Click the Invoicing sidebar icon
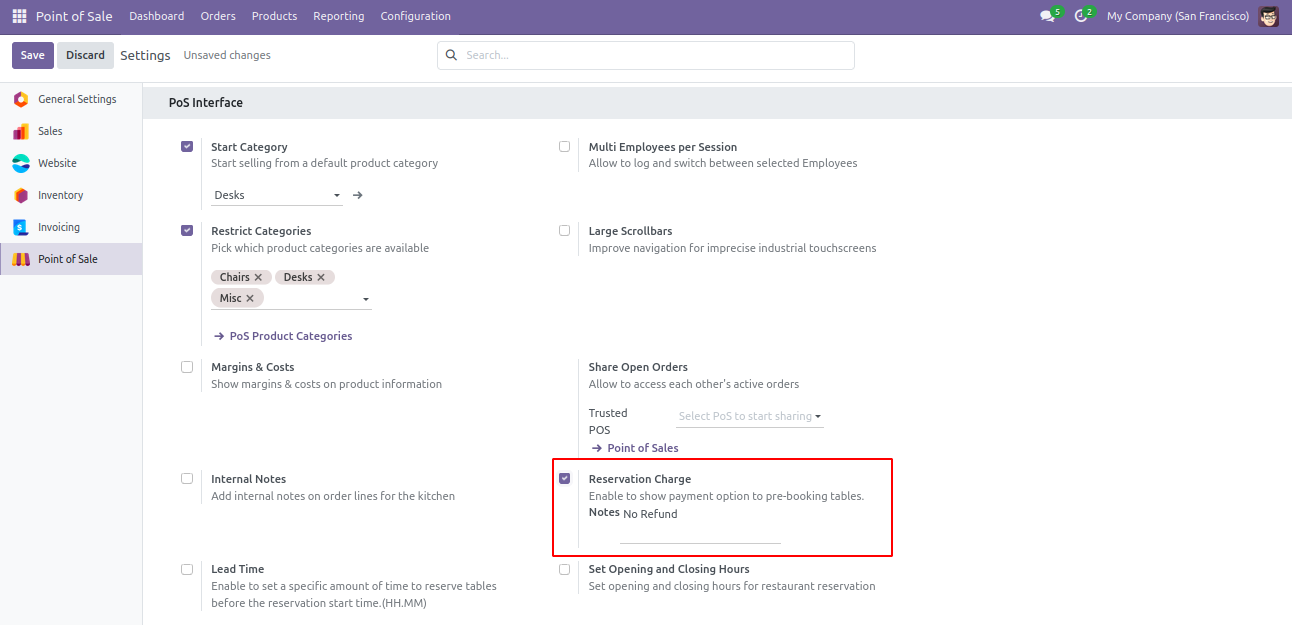 click(20, 227)
